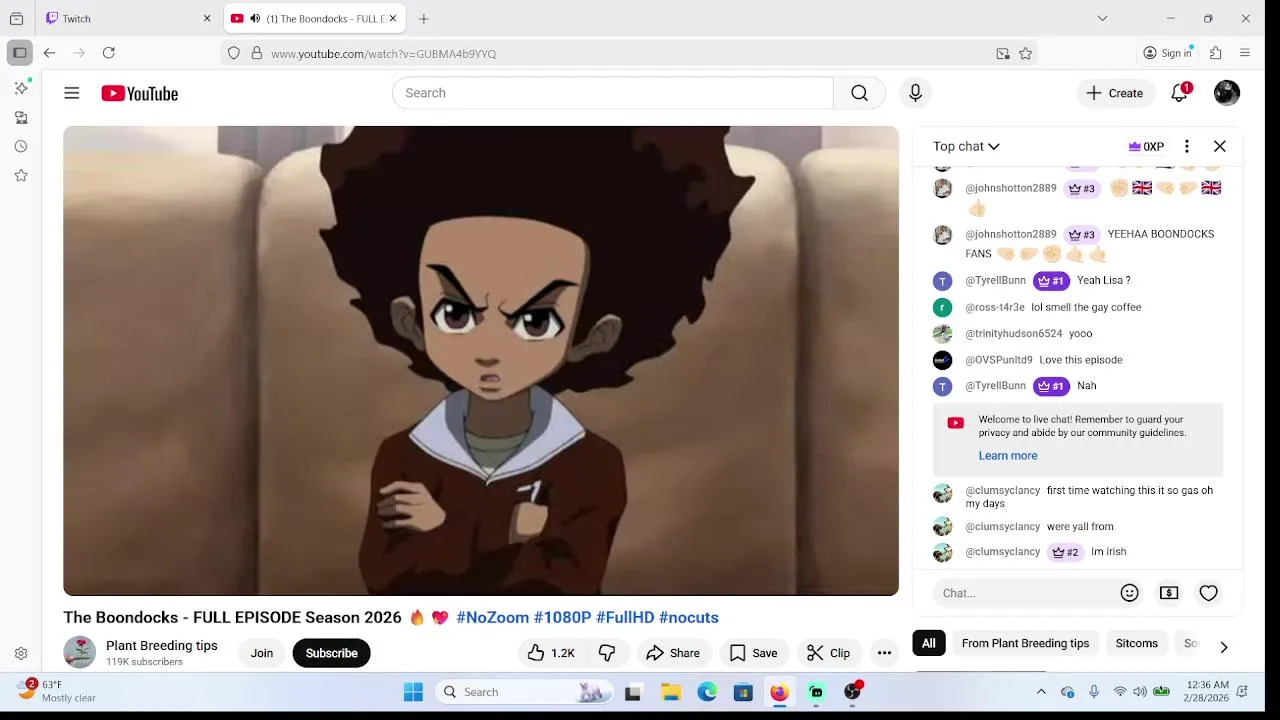Start voice search with the microphone
Viewport: 1280px width, 720px height.
[x=915, y=93]
